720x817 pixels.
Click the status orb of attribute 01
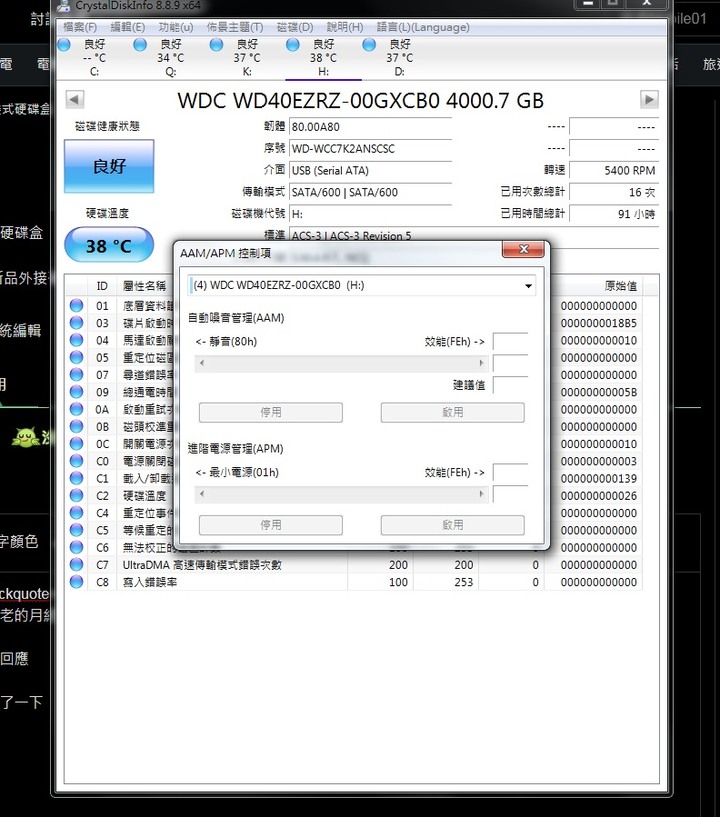(x=76, y=305)
